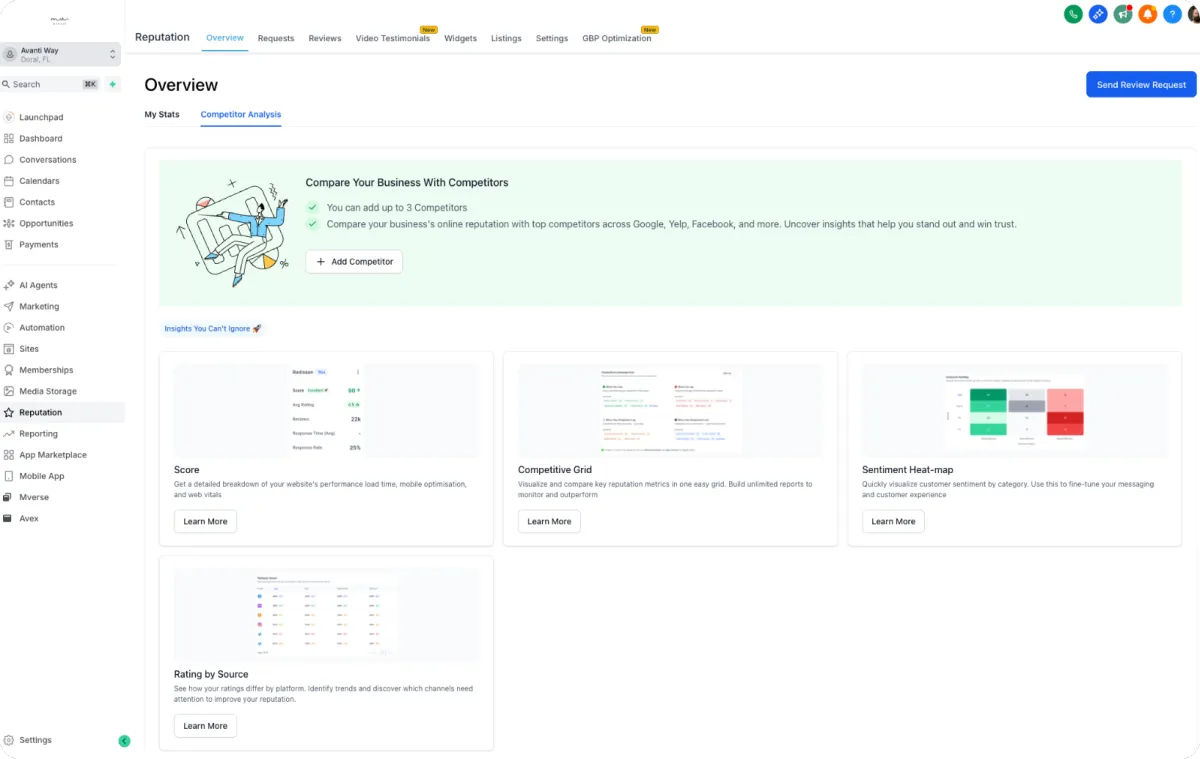Image resolution: width=1200 pixels, height=759 pixels.
Task: Click the green plus icon beside Search
Action: point(112,84)
